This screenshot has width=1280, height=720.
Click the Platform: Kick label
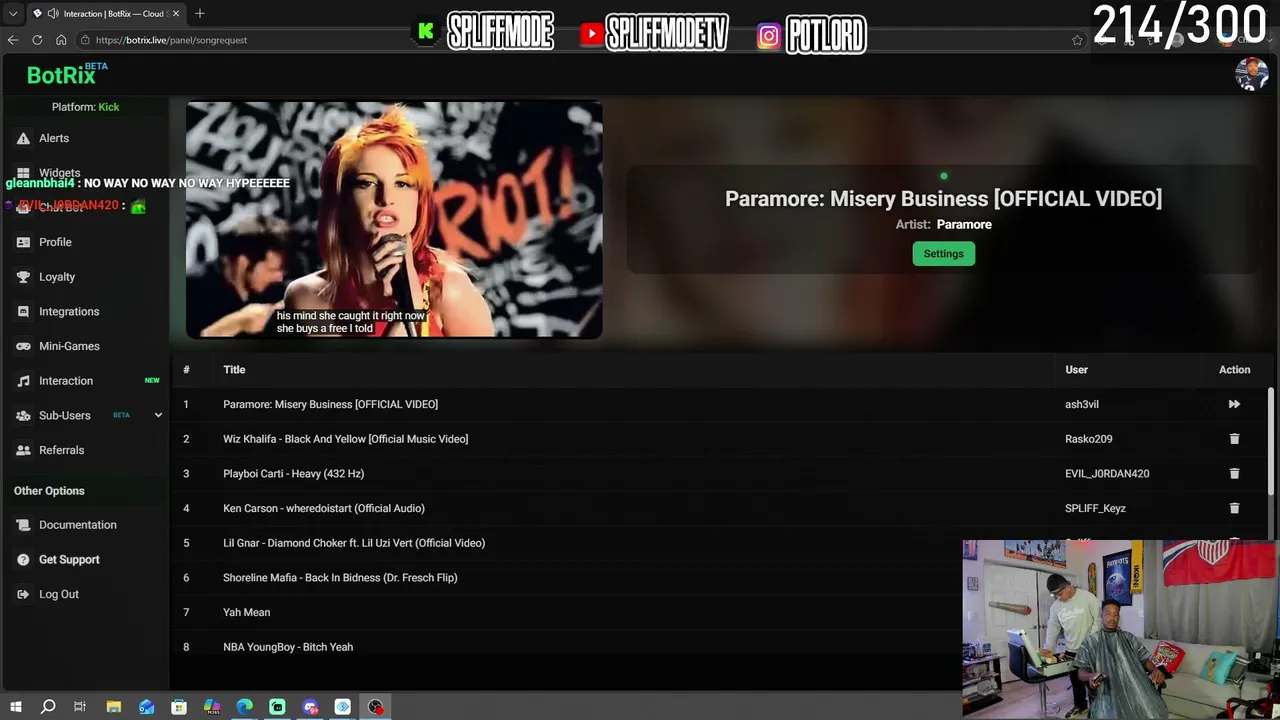click(85, 107)
